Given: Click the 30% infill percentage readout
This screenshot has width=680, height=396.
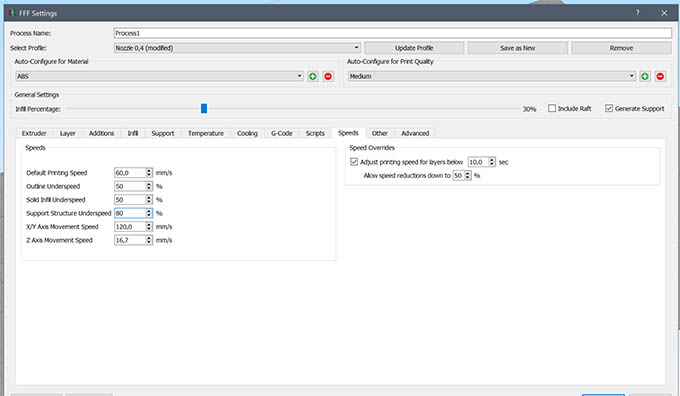Looking at the screenshot, I should click(x=530, y=109).
